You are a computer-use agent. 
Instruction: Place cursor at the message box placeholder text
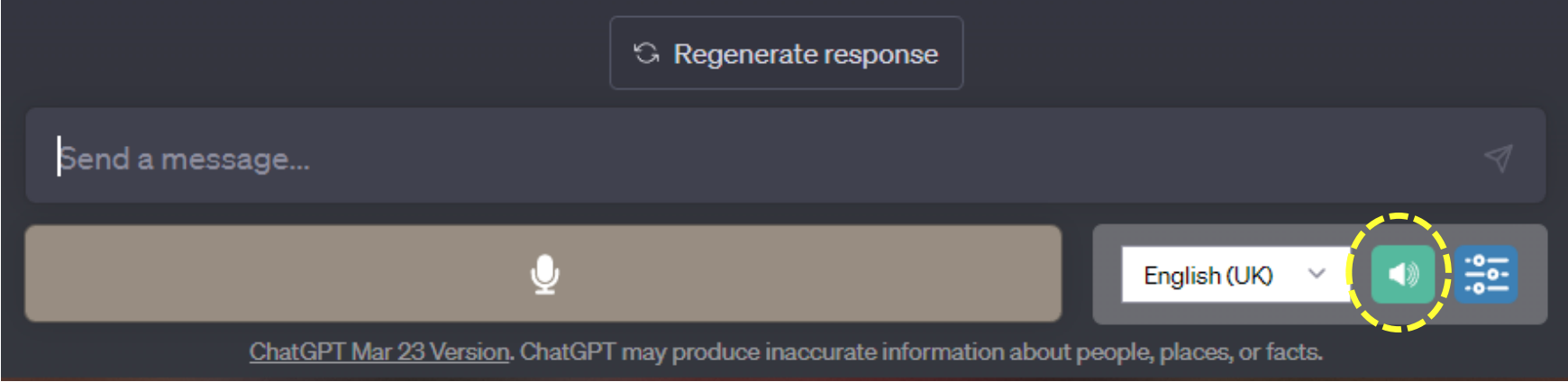(x=184, y=159)
